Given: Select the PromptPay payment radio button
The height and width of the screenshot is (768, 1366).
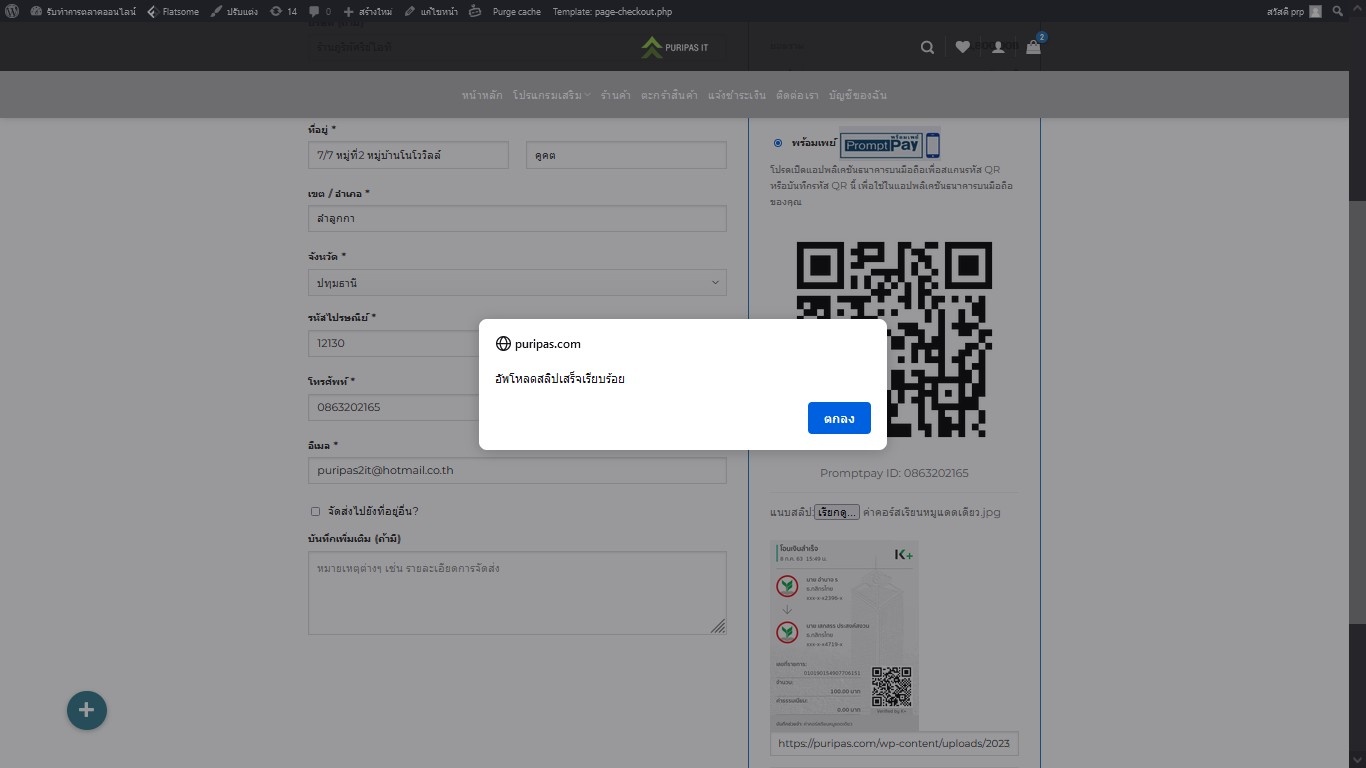Looking at the screenshot, I should [x=777, y=143].
